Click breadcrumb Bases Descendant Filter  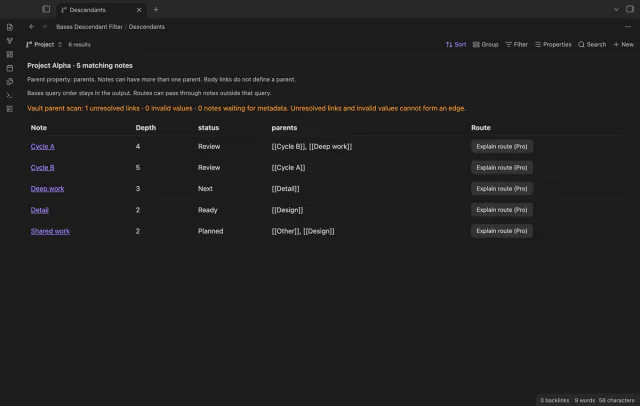89,27
